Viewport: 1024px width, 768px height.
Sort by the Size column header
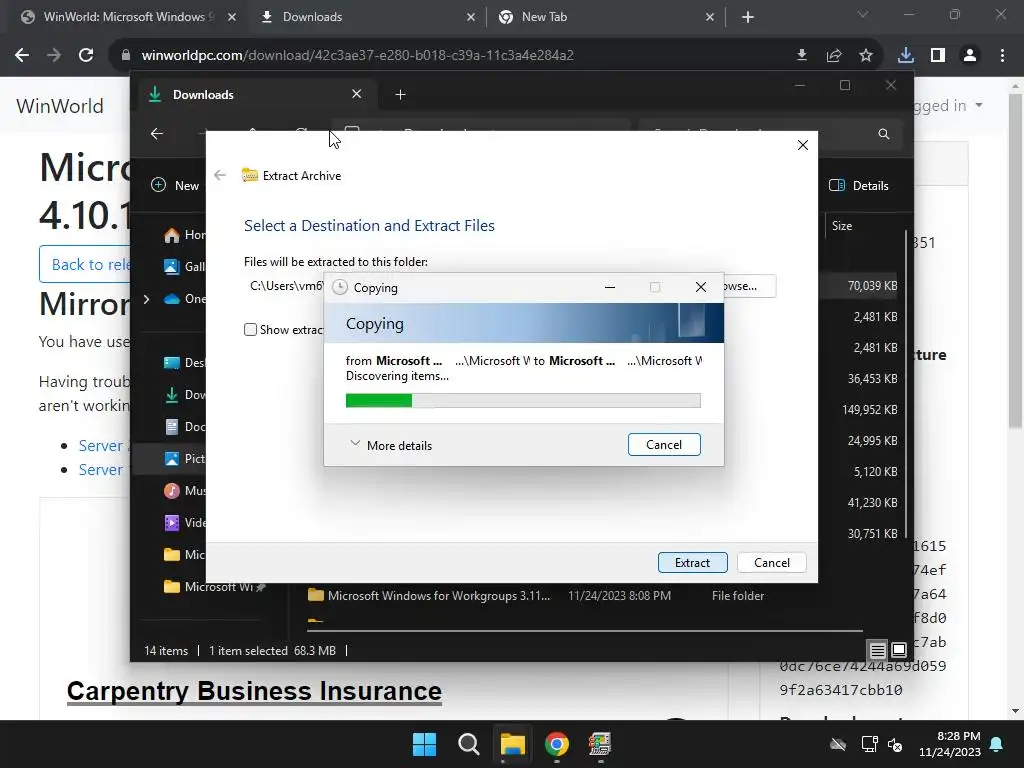(x=842, y=226)
